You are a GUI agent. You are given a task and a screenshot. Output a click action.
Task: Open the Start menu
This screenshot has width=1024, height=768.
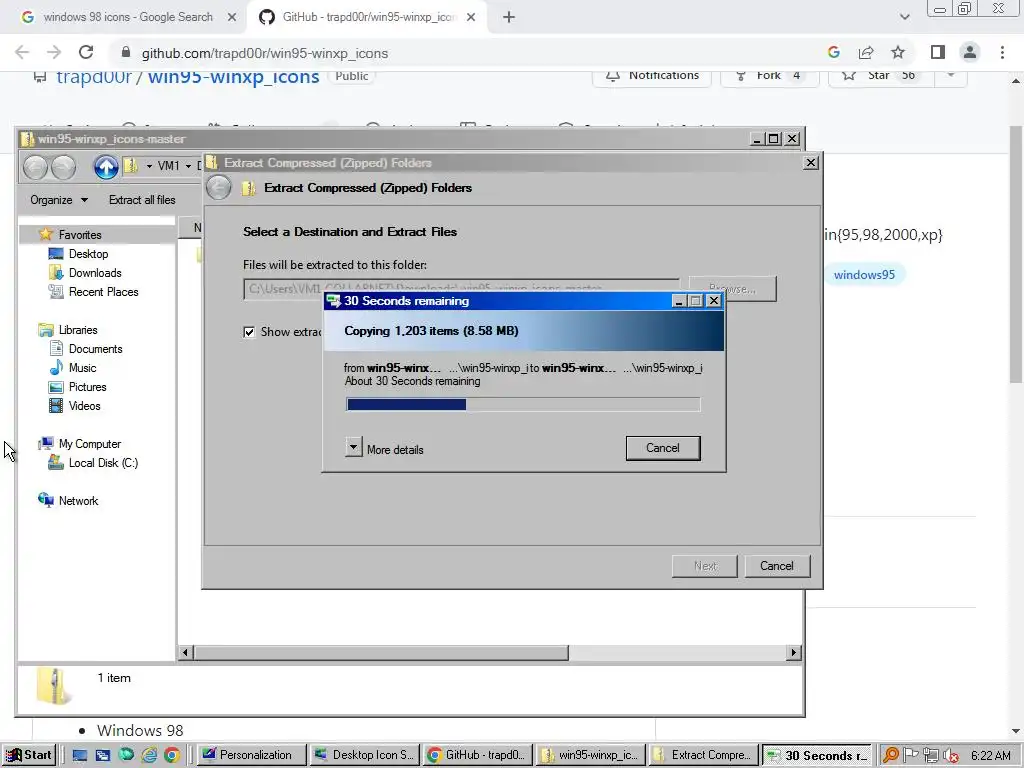pos(29,755)
